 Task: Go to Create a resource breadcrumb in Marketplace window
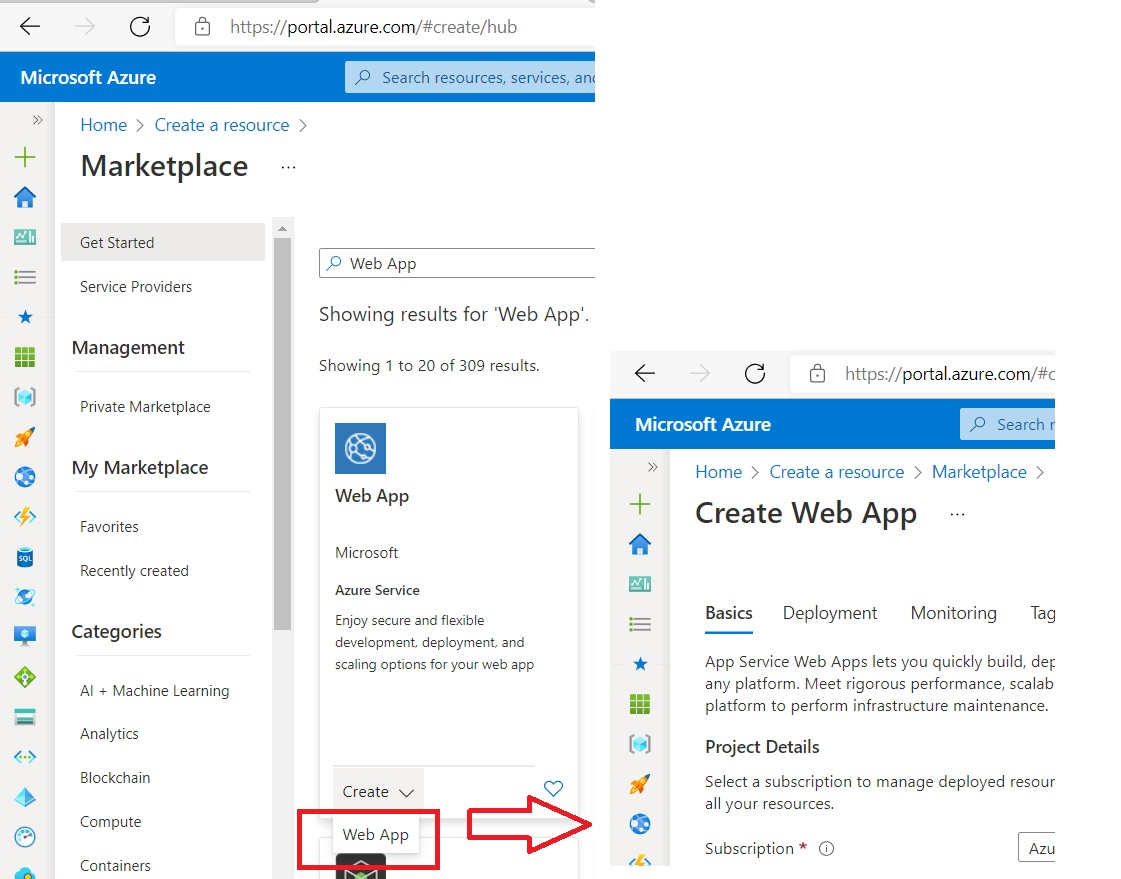(x=222, y=125)
